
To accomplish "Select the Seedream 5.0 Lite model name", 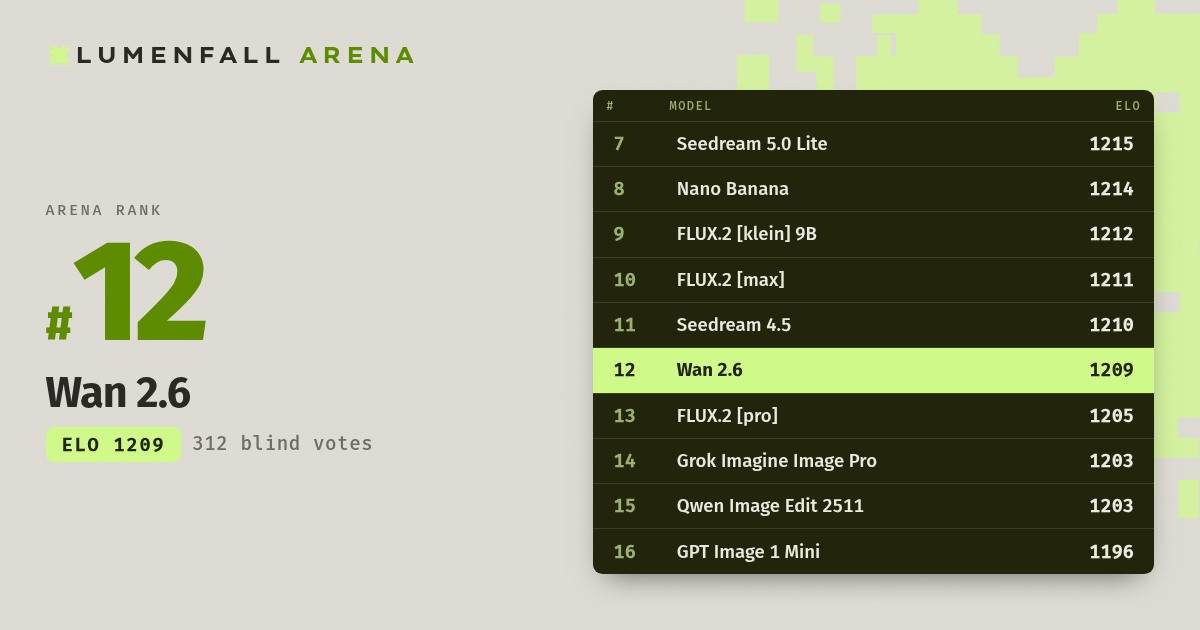I will pyautogui.click(x=752, y=144).
